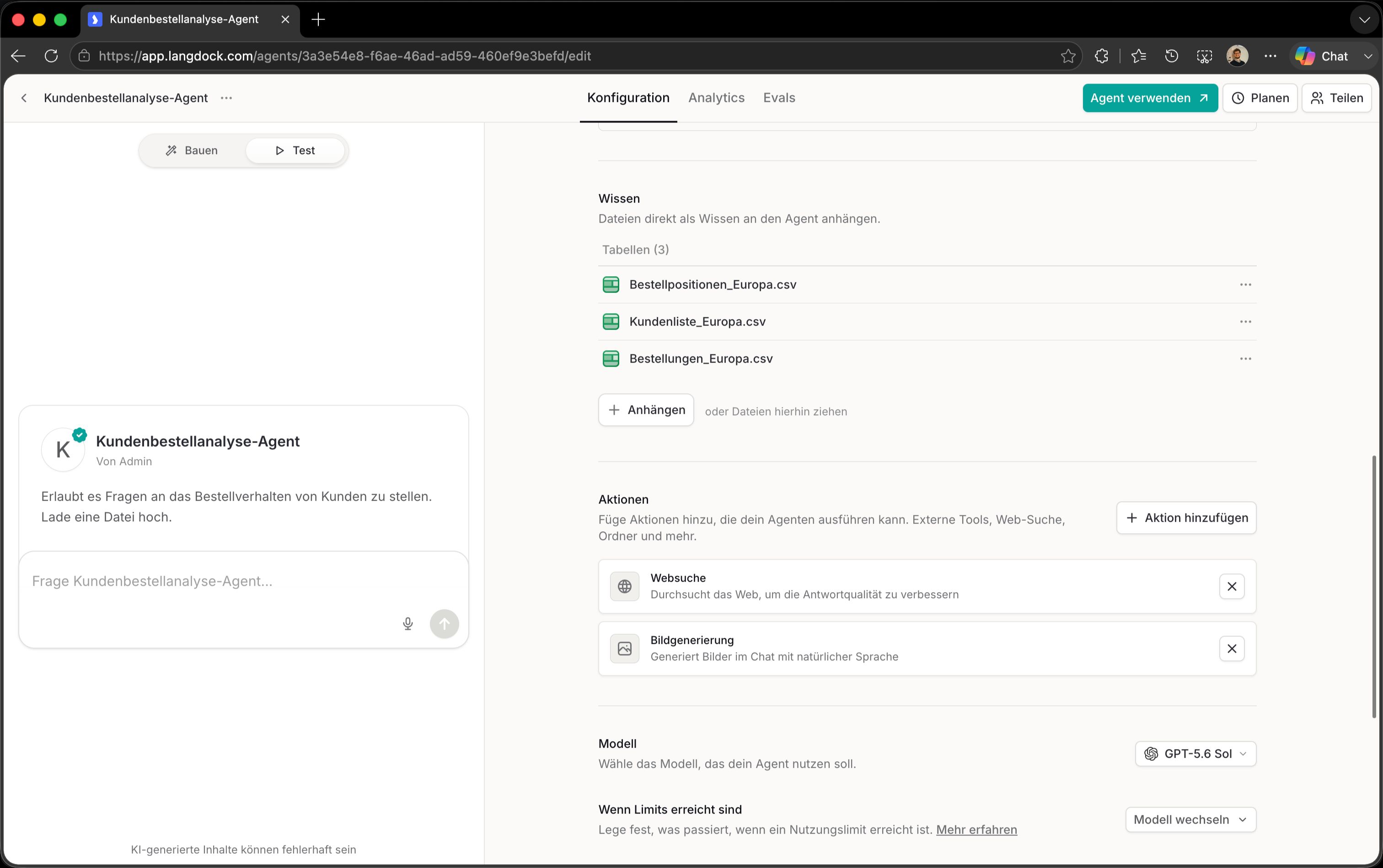Follow the Mehr erfahren link
The image size is (1383, 868).
[x=976, y=830]
